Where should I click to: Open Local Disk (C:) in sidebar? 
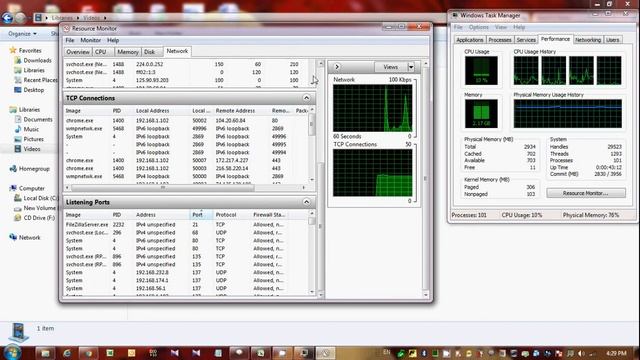tap(40, 198)
